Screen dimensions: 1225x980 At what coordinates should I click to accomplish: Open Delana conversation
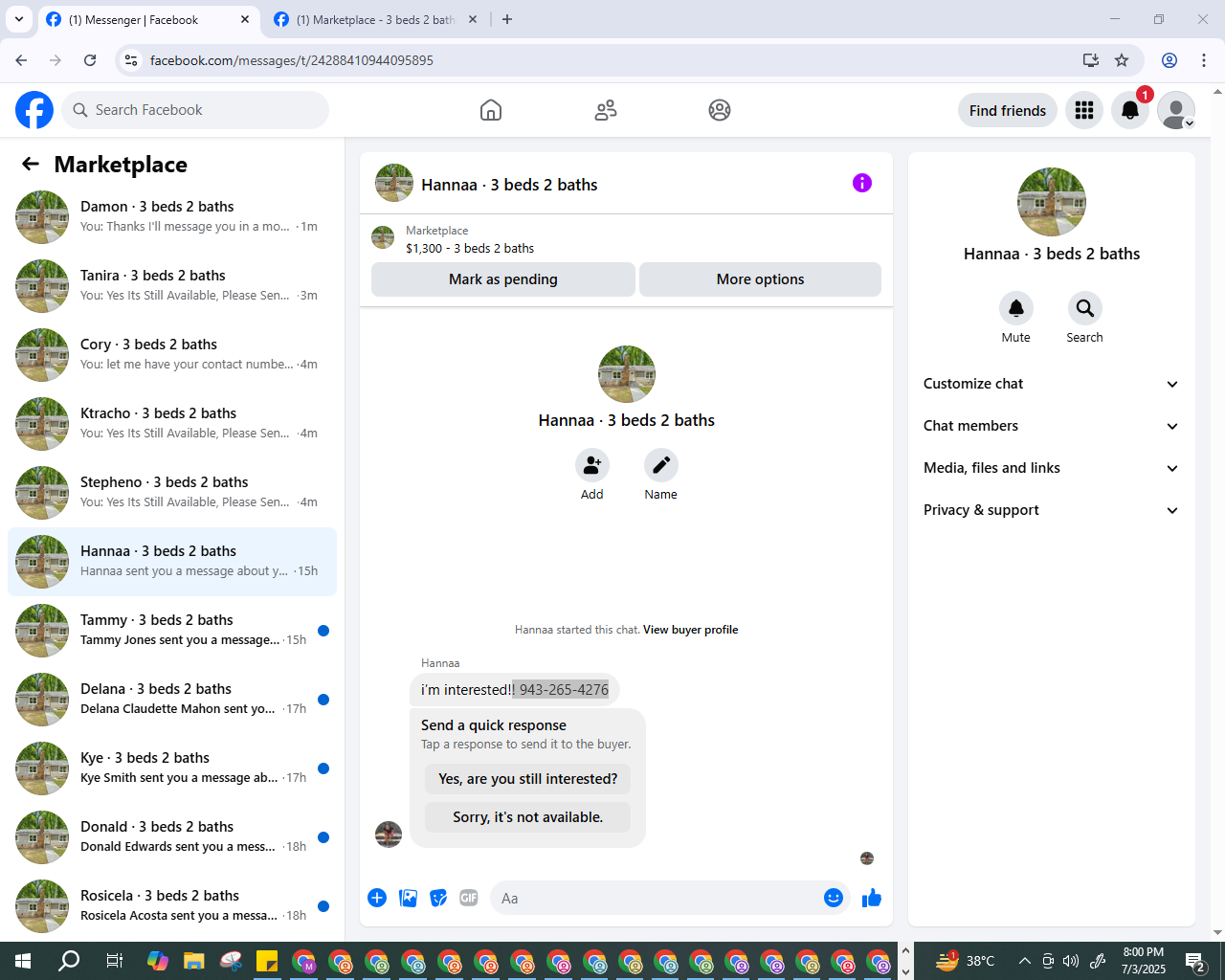172,700
